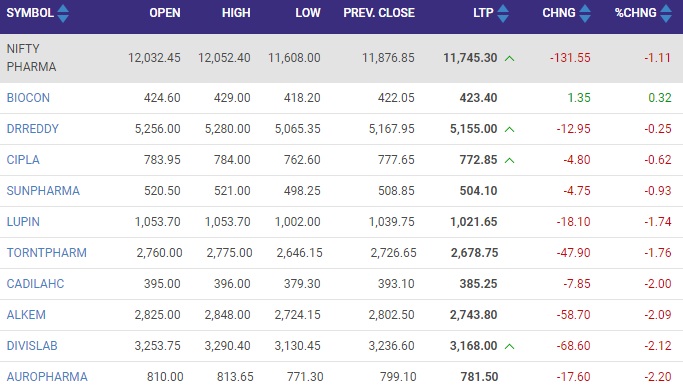683x390 pixels.
Task: Sort by %CHNG using arrow icon
Action: point(666,14)
